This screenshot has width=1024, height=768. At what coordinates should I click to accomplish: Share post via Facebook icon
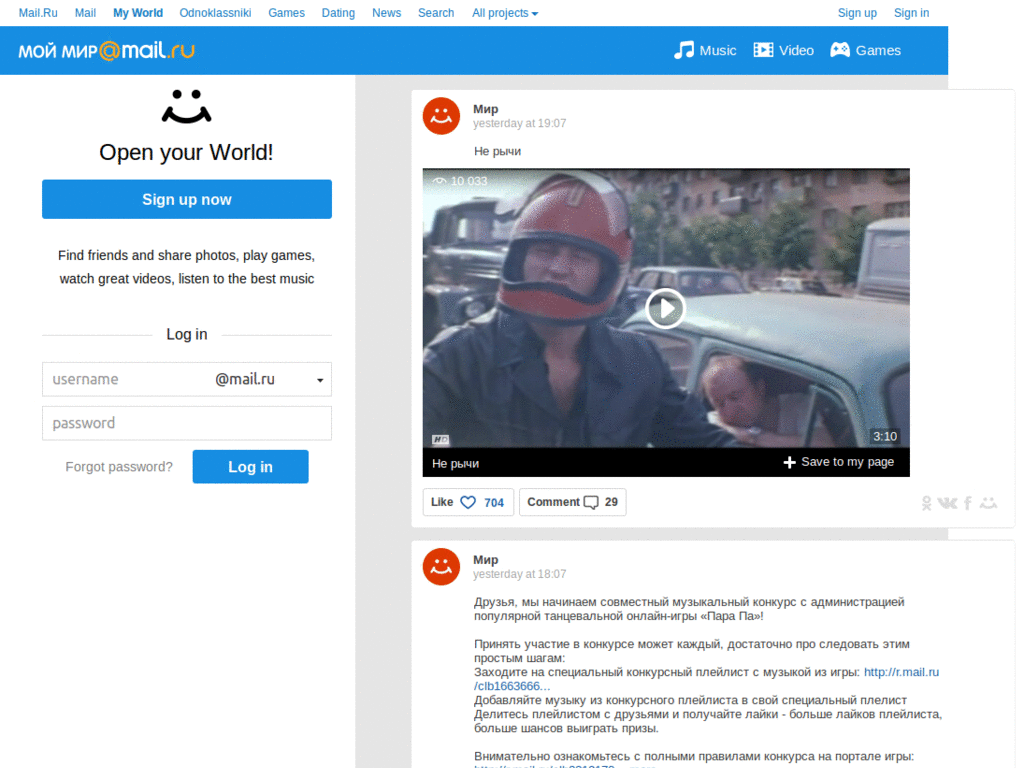pos(968,503)
